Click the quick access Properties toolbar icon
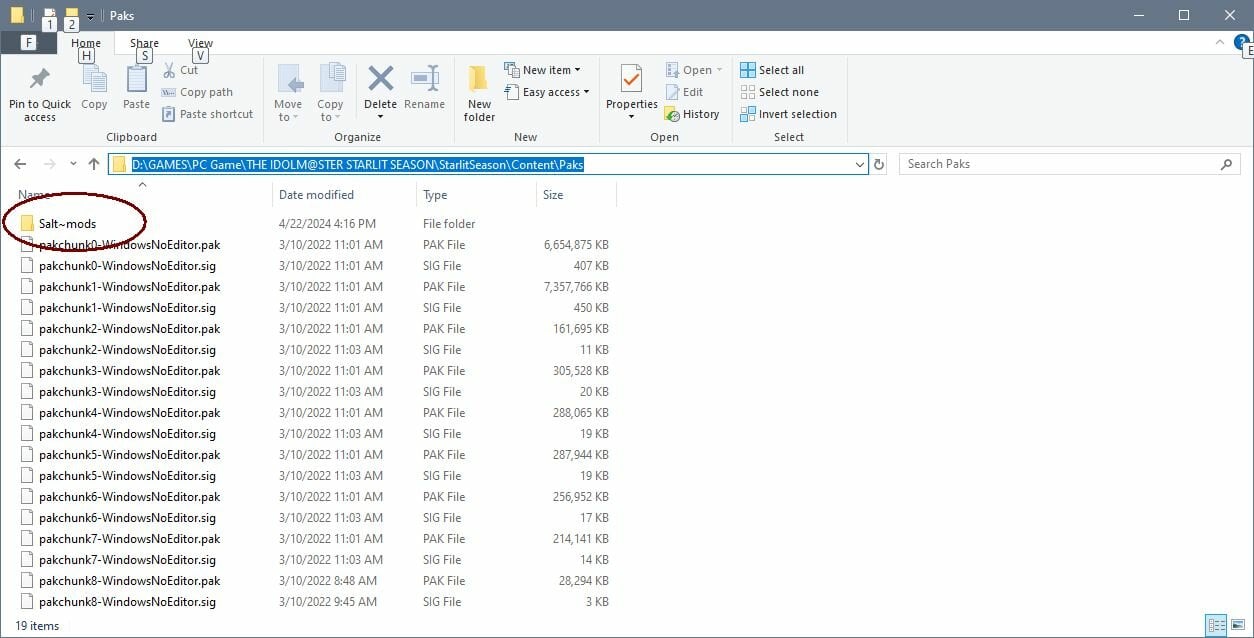1254x638 pixels. pyautogui.click(x=48, y=16)
